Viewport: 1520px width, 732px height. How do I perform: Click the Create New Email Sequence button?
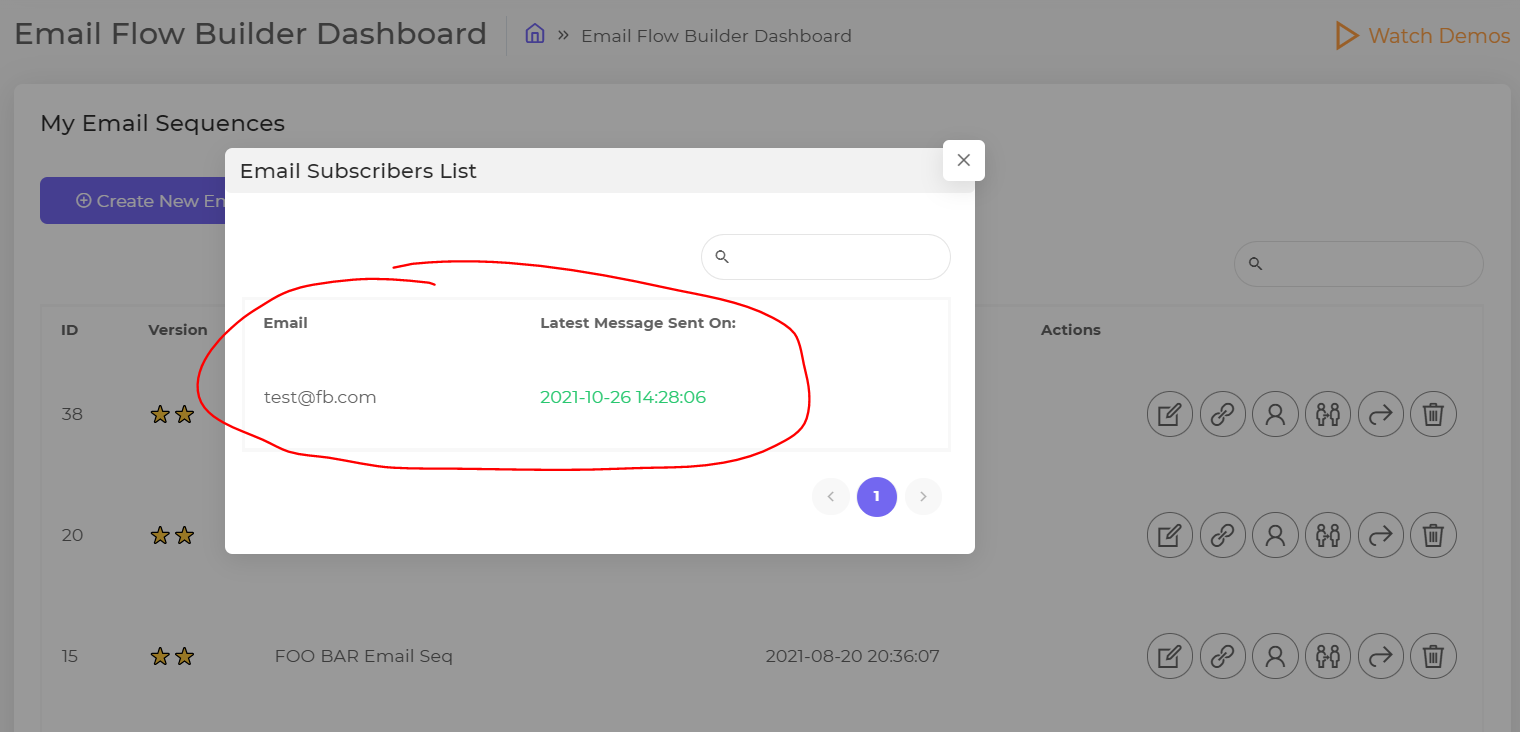click(x=133, y=201)
